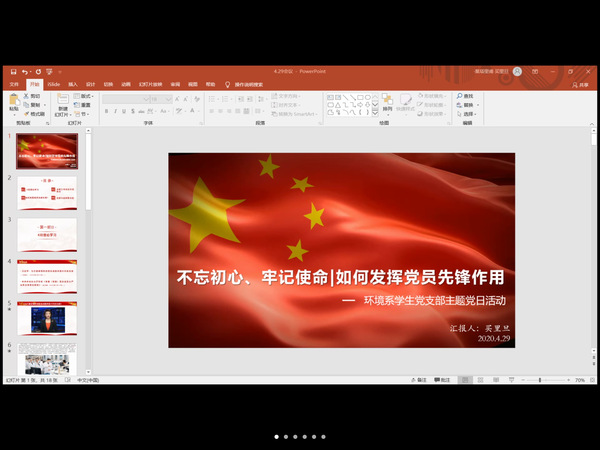Toggle Italic text formatting
Image resolution: width=600 pixels, height=450 pixels.
113,109
